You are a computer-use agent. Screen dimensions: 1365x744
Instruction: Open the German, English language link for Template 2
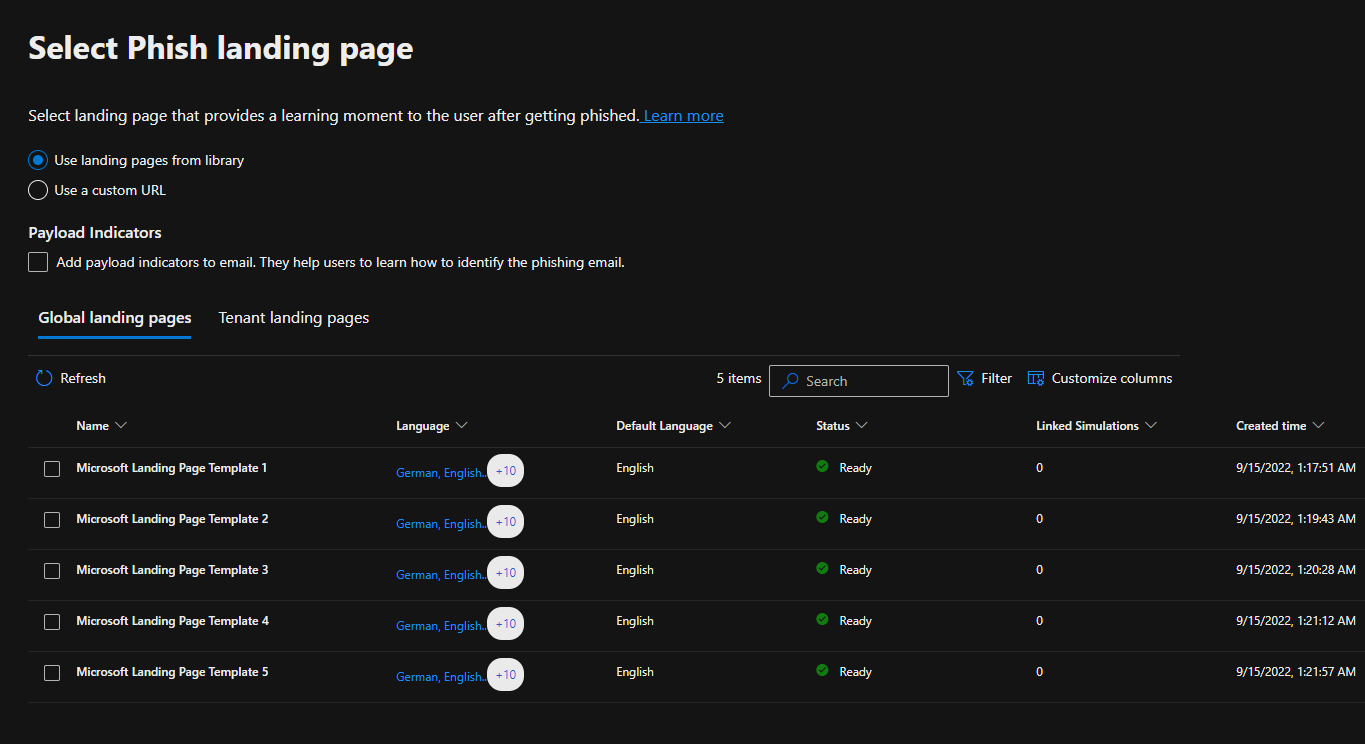pyautogui.click(x=440, y=524)
